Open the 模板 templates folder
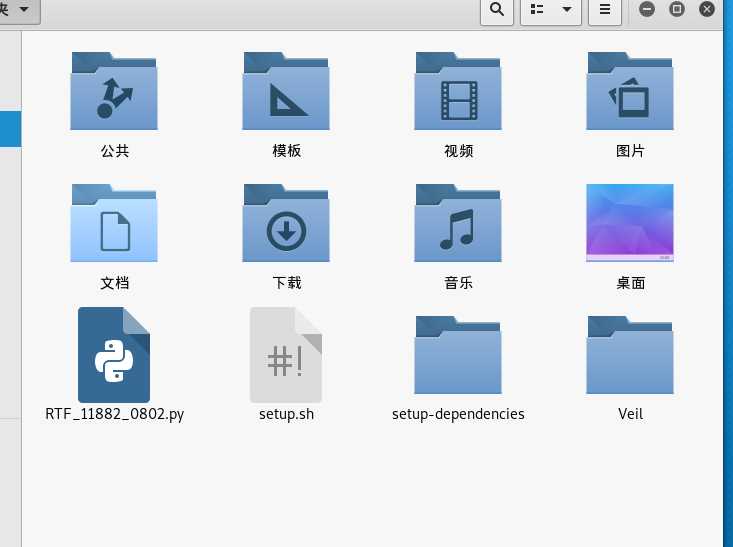The image size is (733, 547). [286, 91]
